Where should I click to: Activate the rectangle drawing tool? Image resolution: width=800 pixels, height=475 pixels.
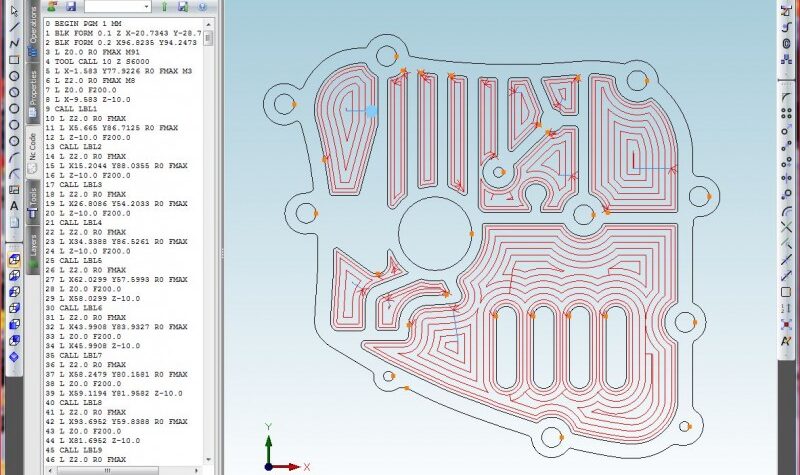click(x=14, y=59)
